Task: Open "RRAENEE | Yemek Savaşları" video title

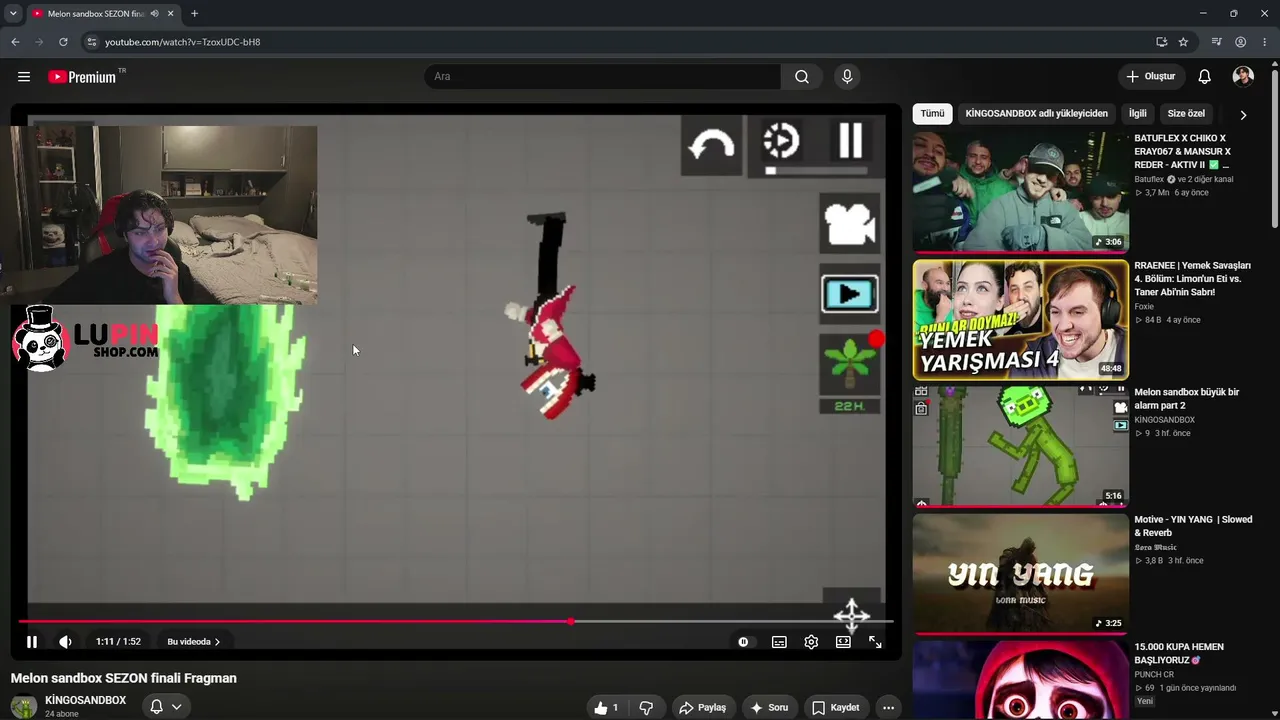Action: (x=1193, y=279)
